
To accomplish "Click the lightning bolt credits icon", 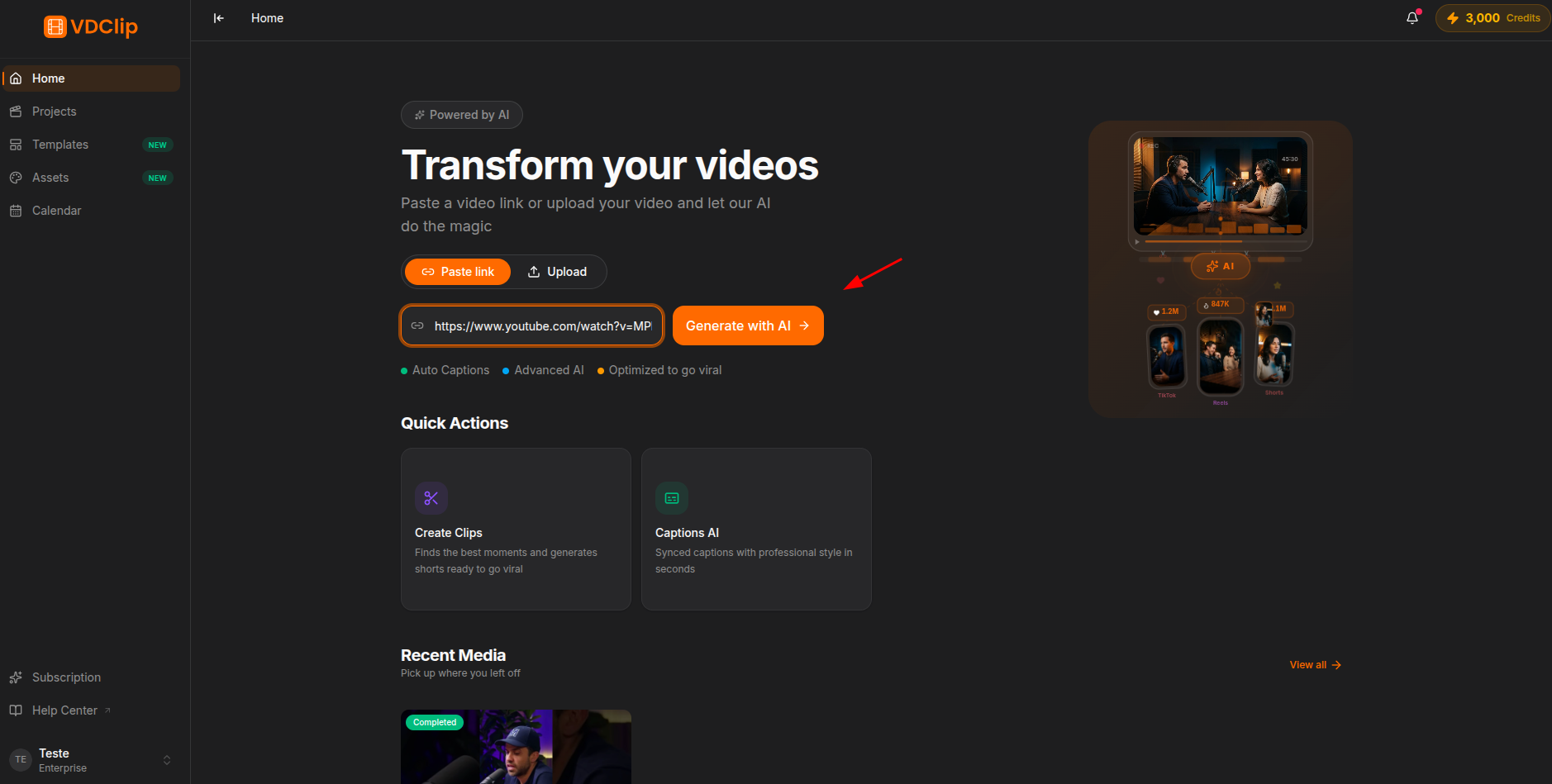I will click(x=1452, y=18).
